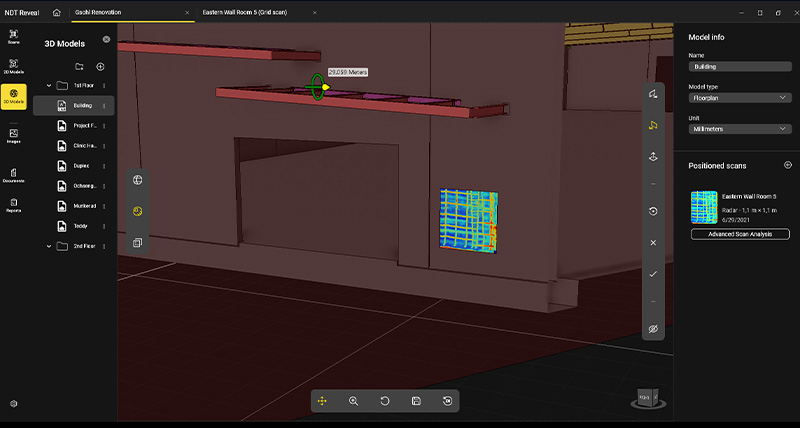The height and width of the screenshot is (428, 800).
Task: Click the Advanced Scan Analysis button
Action: 739,234
